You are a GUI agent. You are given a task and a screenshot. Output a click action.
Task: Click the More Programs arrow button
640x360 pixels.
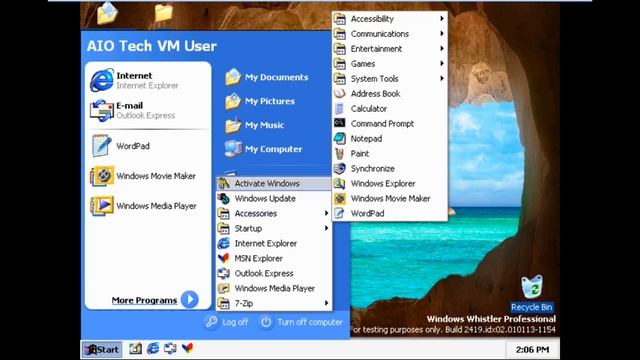click(189, 300)
